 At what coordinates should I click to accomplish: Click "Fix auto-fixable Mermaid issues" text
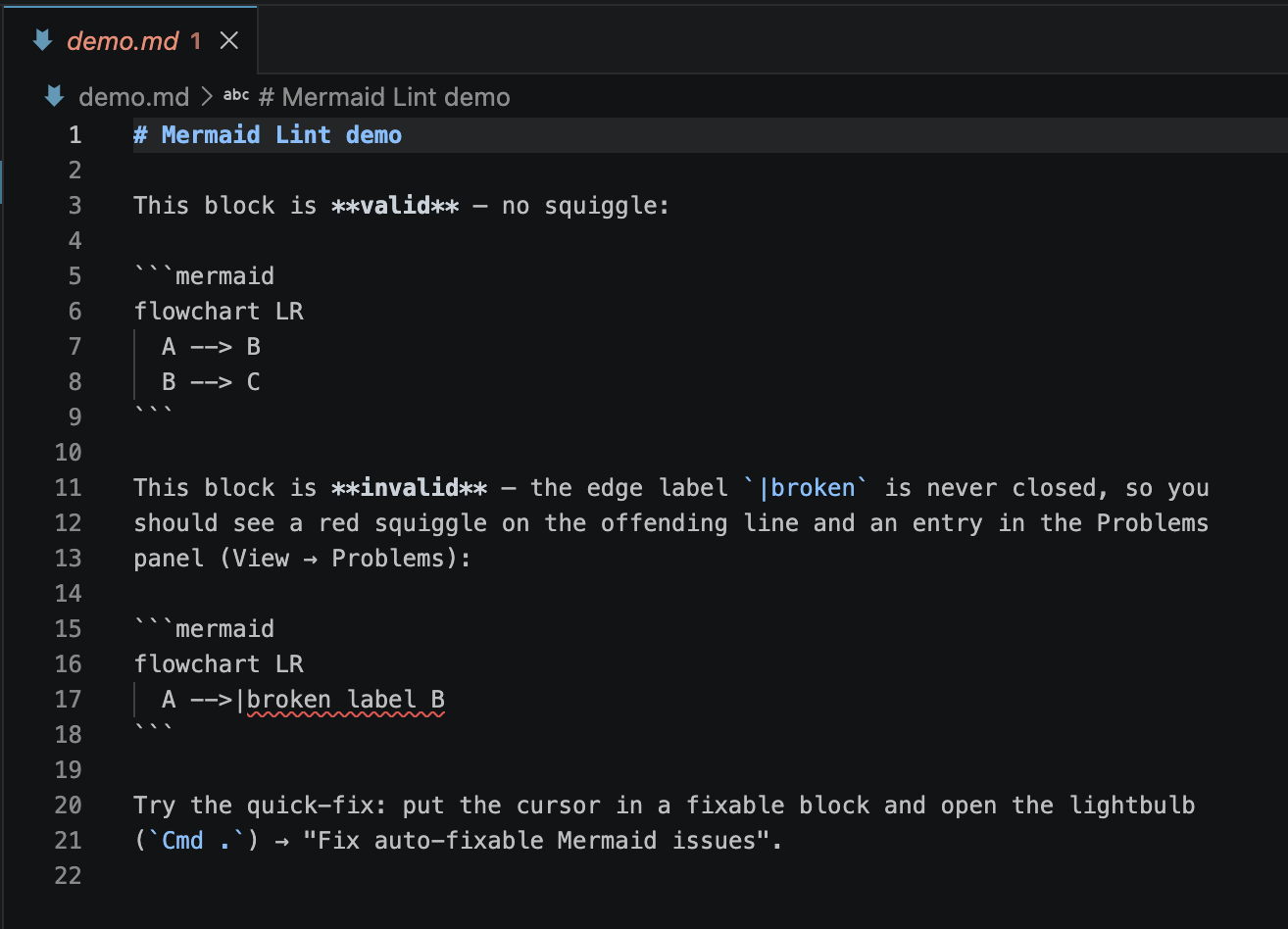[536, 840]
